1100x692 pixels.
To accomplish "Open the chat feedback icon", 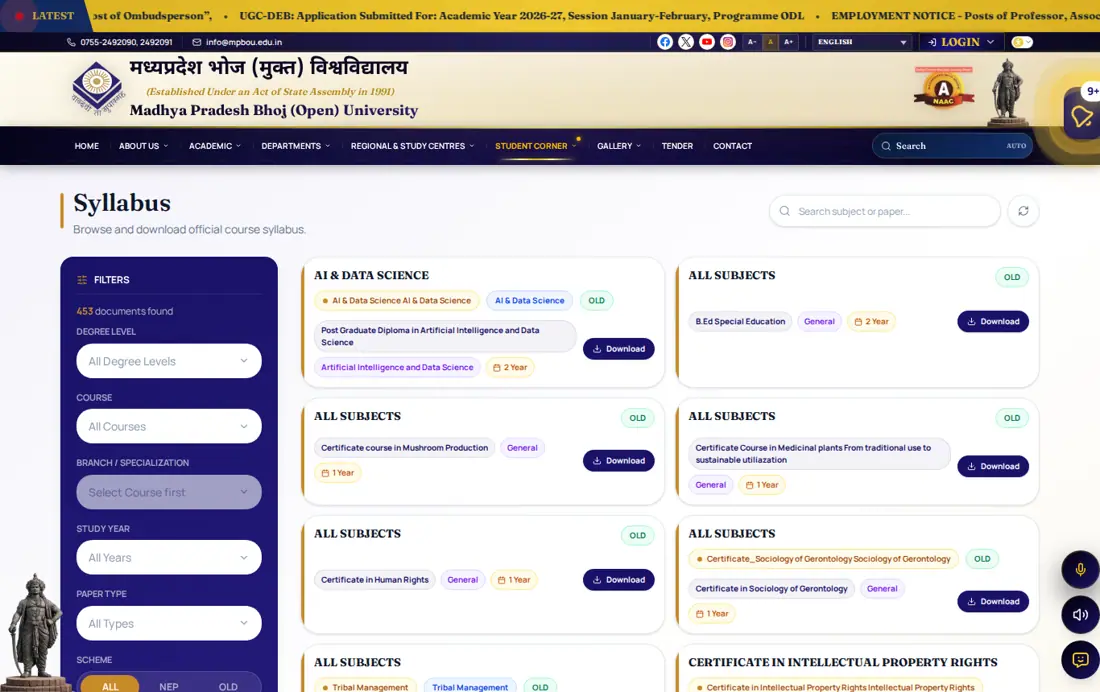I will (1080, 660).
